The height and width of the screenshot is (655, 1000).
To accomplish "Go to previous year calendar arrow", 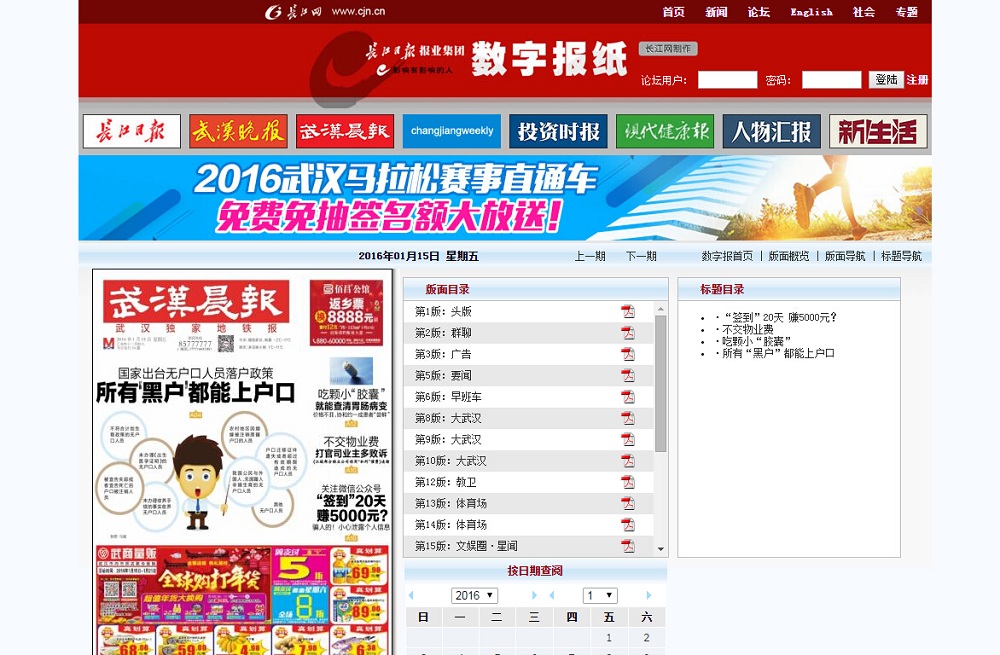I will tap(411, 595).
